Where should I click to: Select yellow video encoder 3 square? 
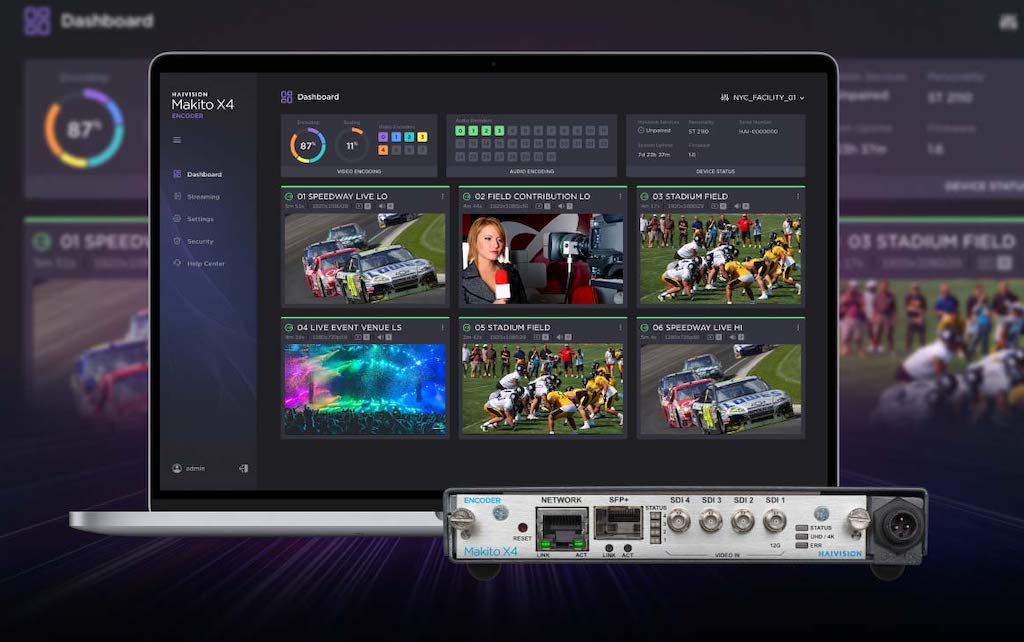(422, 136)
